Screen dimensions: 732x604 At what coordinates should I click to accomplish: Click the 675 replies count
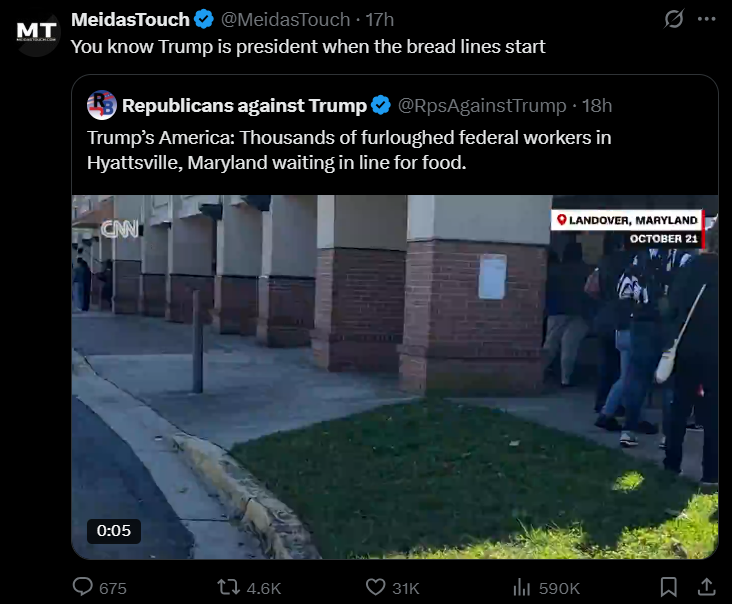point(113,588)
